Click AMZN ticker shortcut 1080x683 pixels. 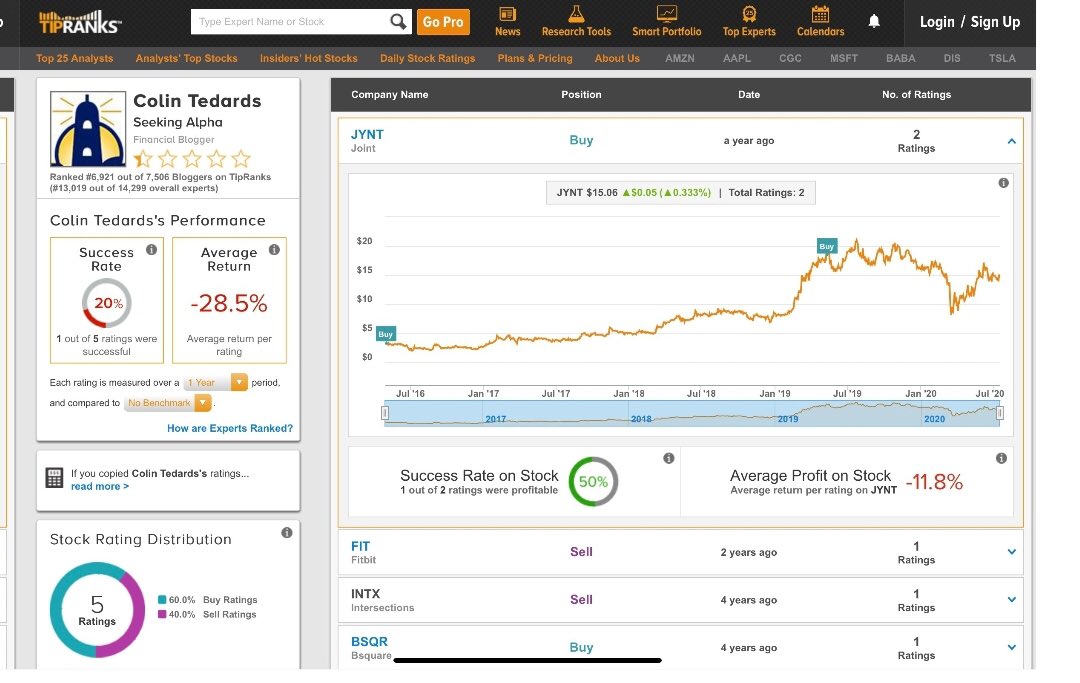(680, 59)
